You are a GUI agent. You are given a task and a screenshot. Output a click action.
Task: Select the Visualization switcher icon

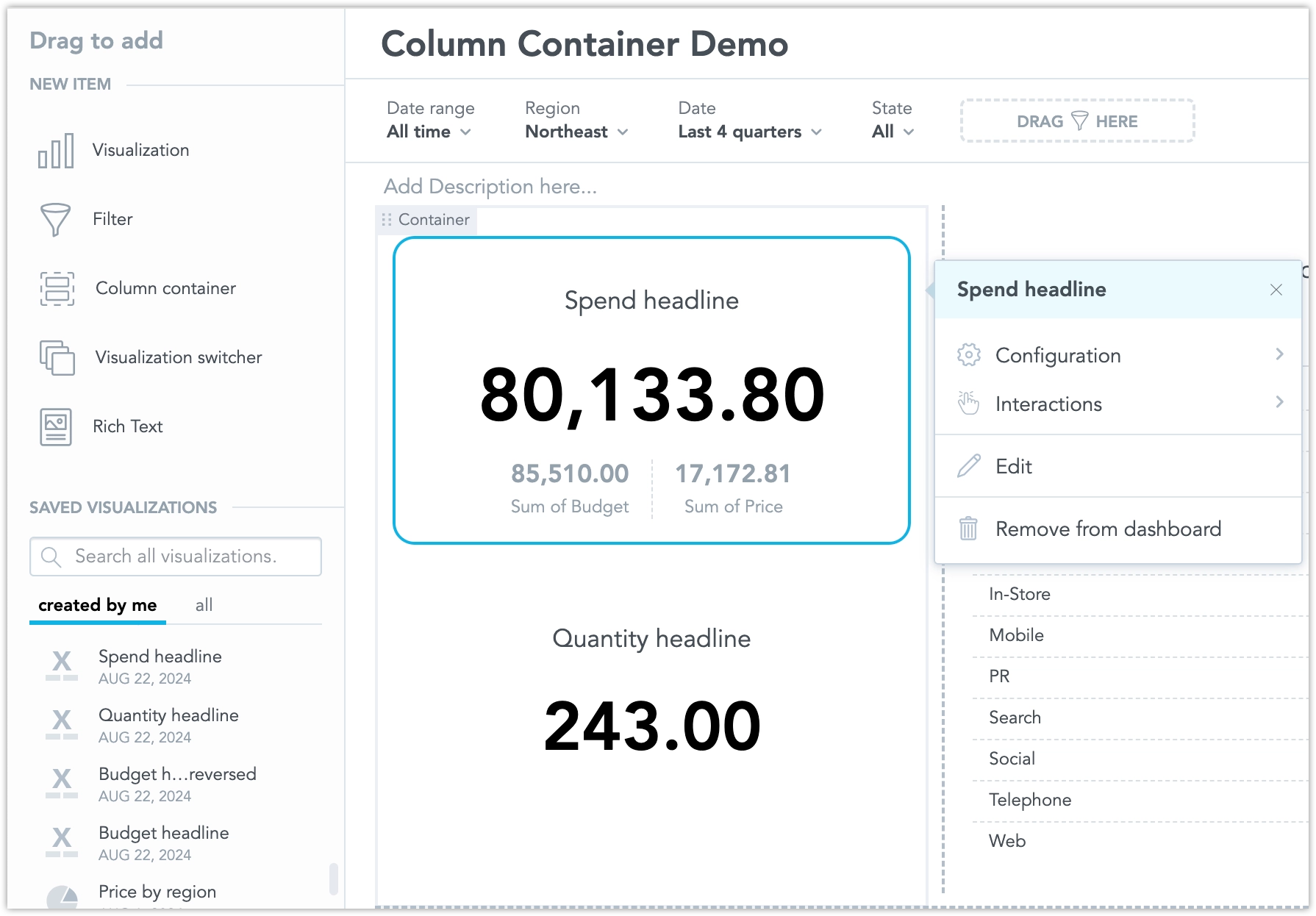pos(57,358)
